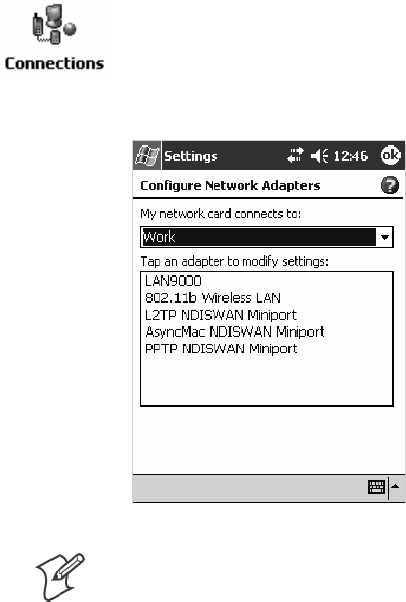Open the help question mark icon
The image size is (406, 602).
click(x=389, y=185)
